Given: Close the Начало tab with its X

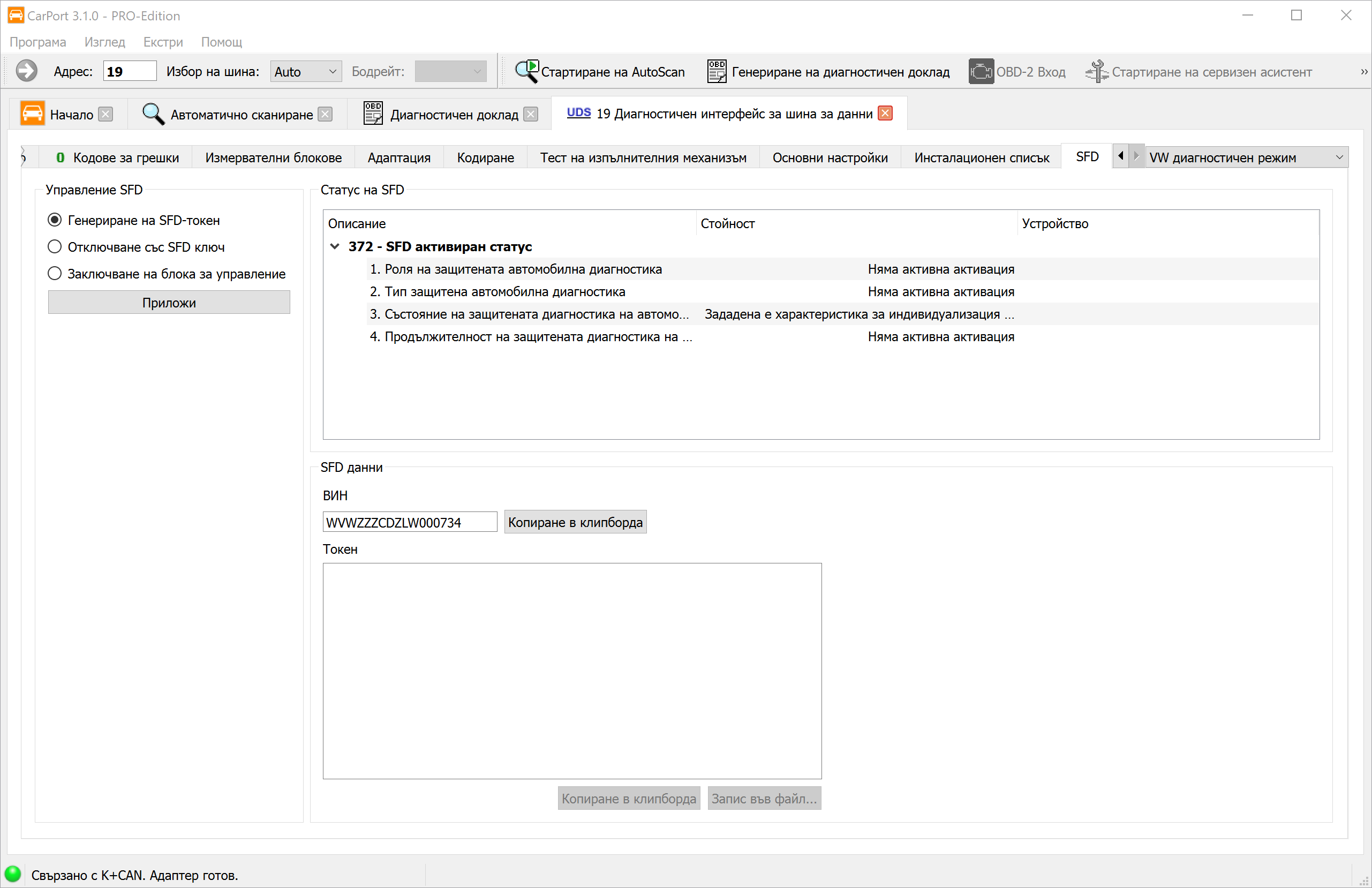Looking at the screenshot, I should click(x=105, y=114).
